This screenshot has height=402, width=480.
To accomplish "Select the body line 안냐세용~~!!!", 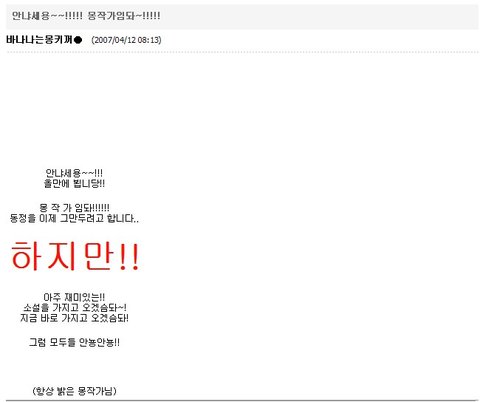I will pyautogui.click(x=74, y=173).
